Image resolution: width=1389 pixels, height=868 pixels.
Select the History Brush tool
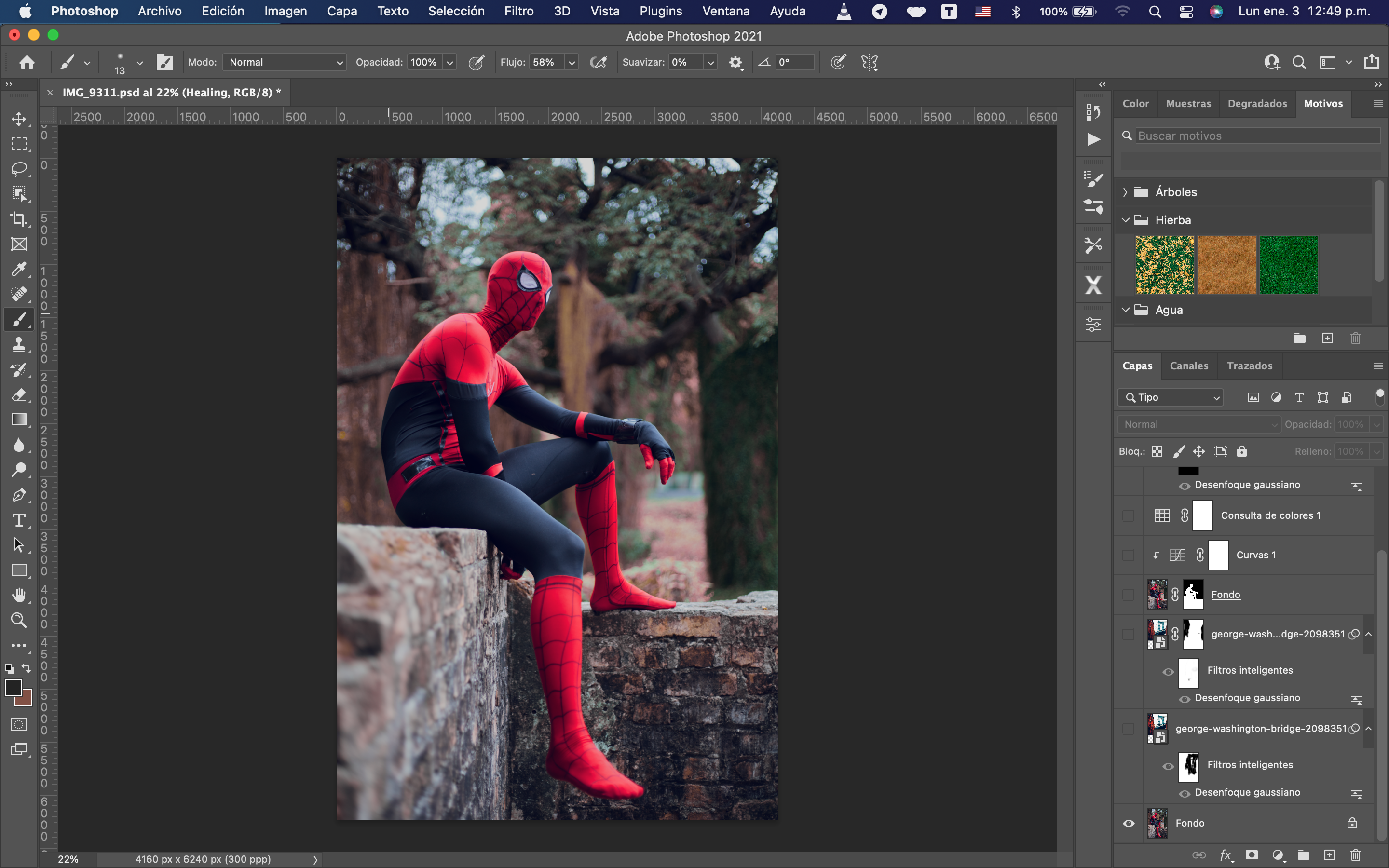tap(19, 370)
